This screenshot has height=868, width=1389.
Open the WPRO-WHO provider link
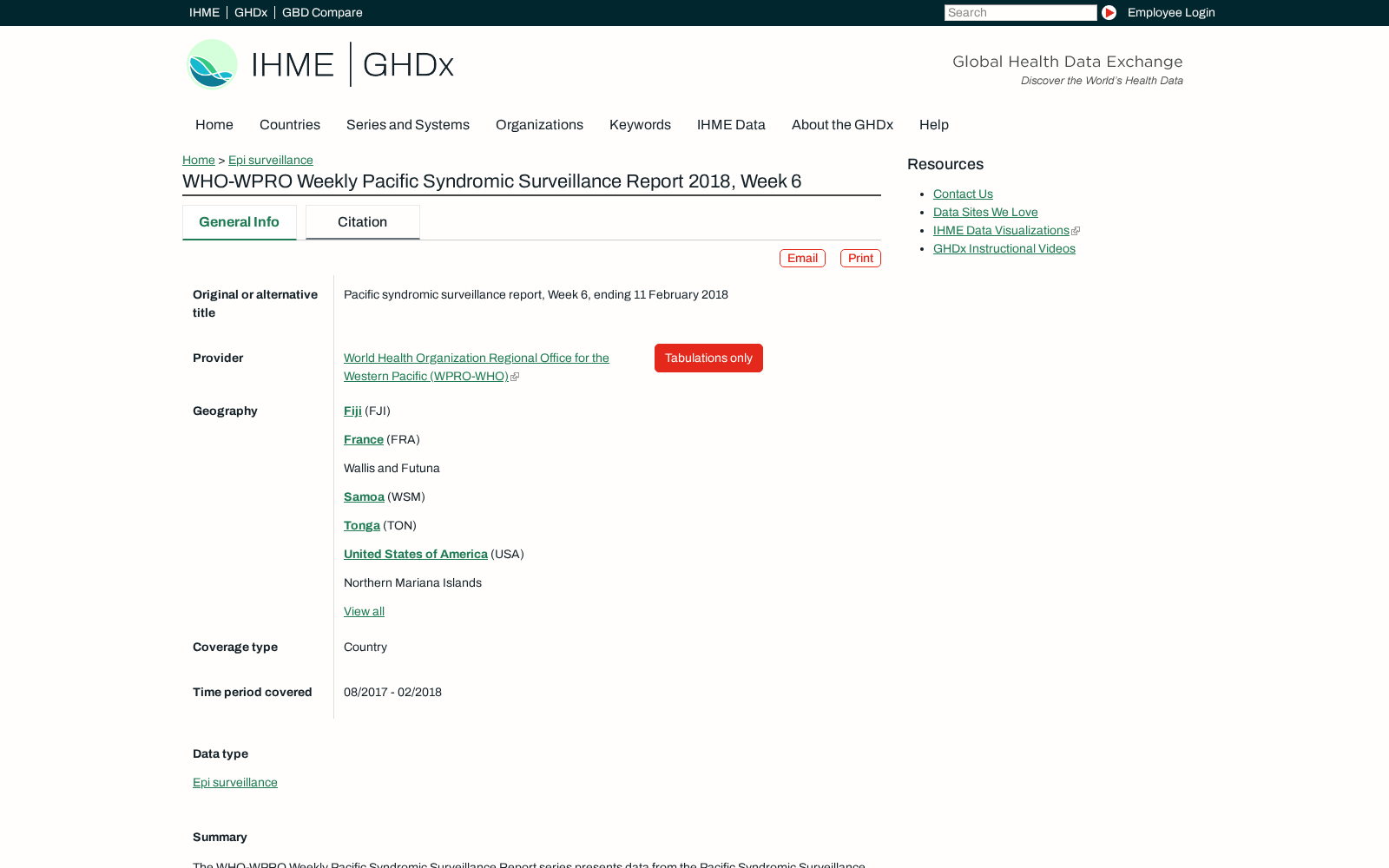click(x=477, y=367)
